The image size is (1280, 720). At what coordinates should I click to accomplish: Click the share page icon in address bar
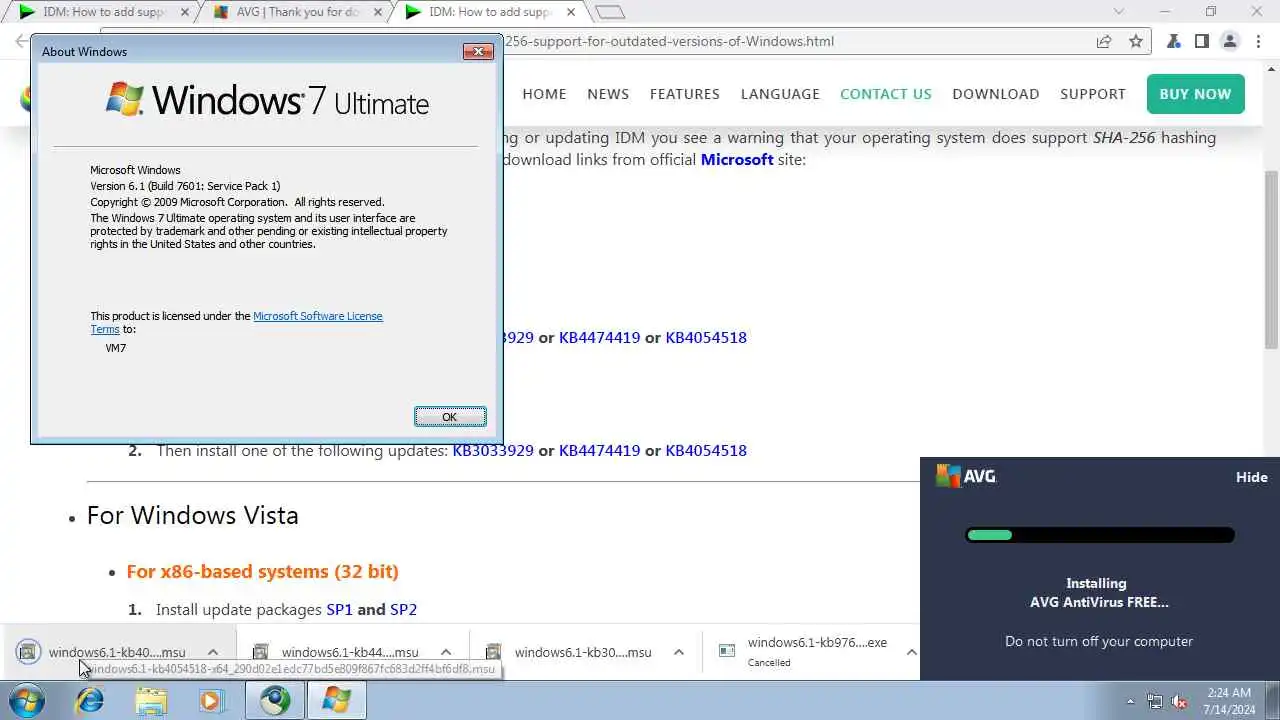(x=1104, y=41)
